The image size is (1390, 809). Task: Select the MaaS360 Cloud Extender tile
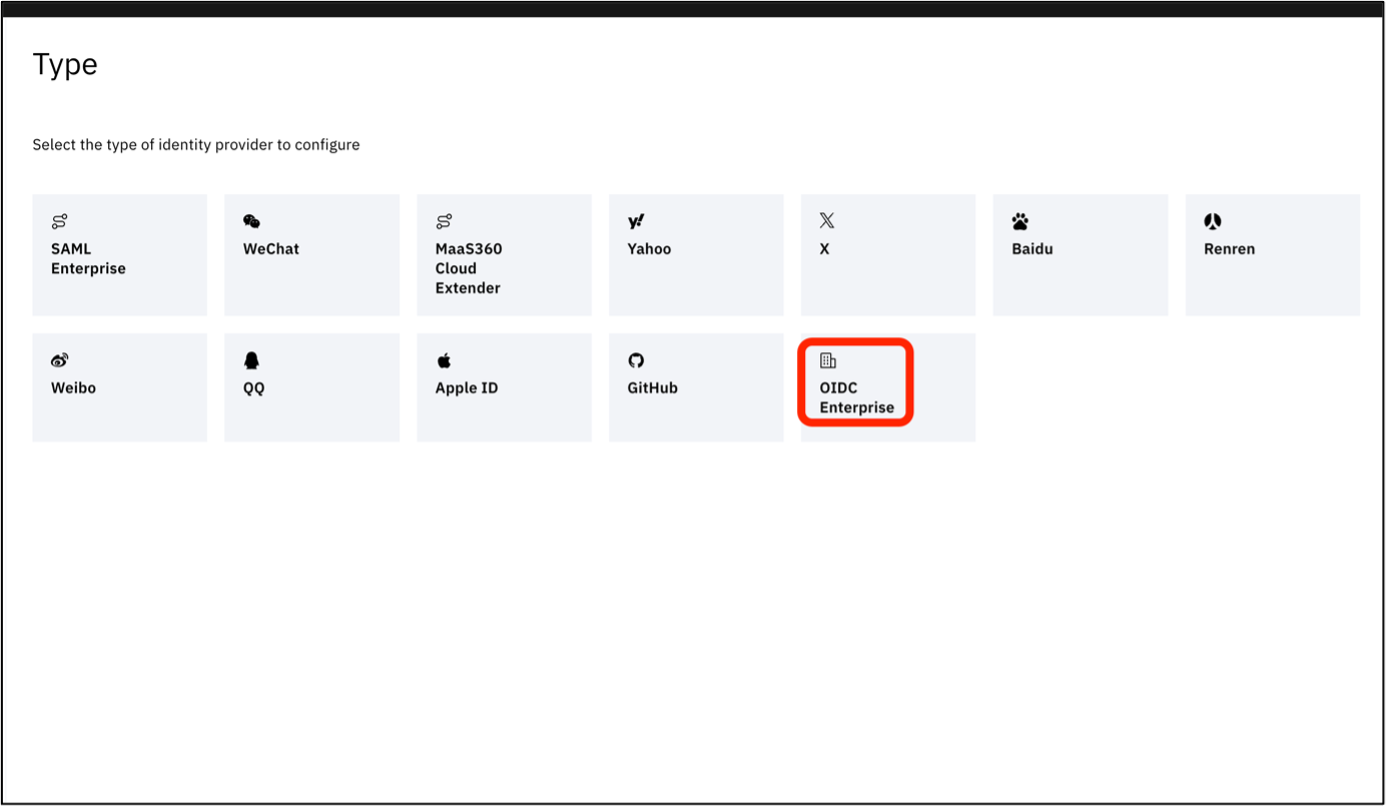(503, 254)
